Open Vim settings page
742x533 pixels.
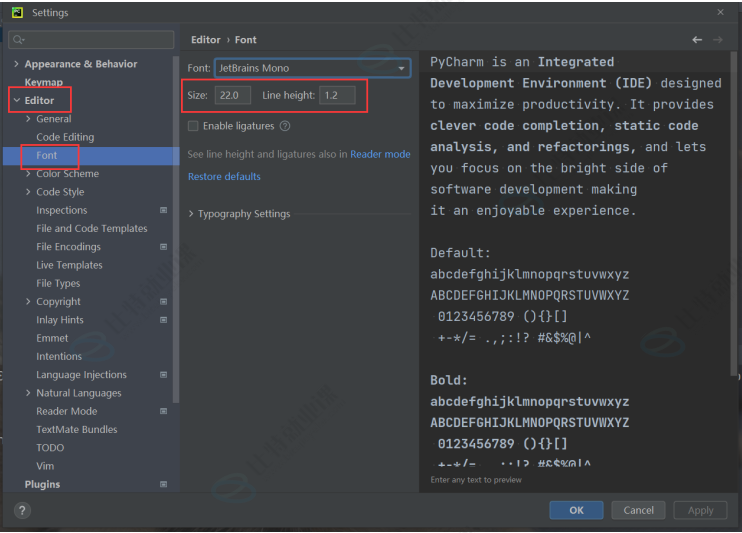click(x=45, y=466)
